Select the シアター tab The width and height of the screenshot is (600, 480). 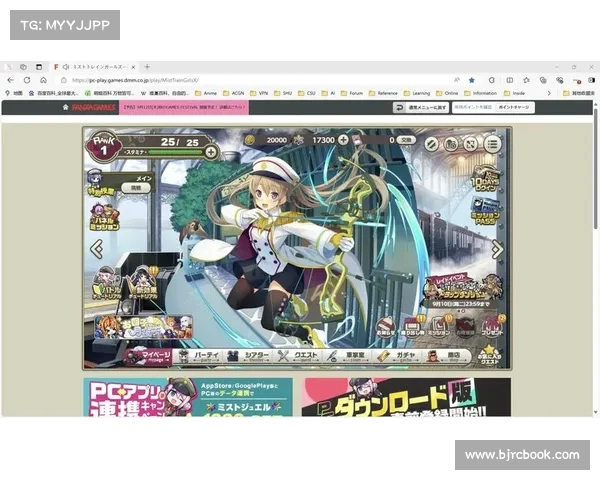click(x=249, y=356)
